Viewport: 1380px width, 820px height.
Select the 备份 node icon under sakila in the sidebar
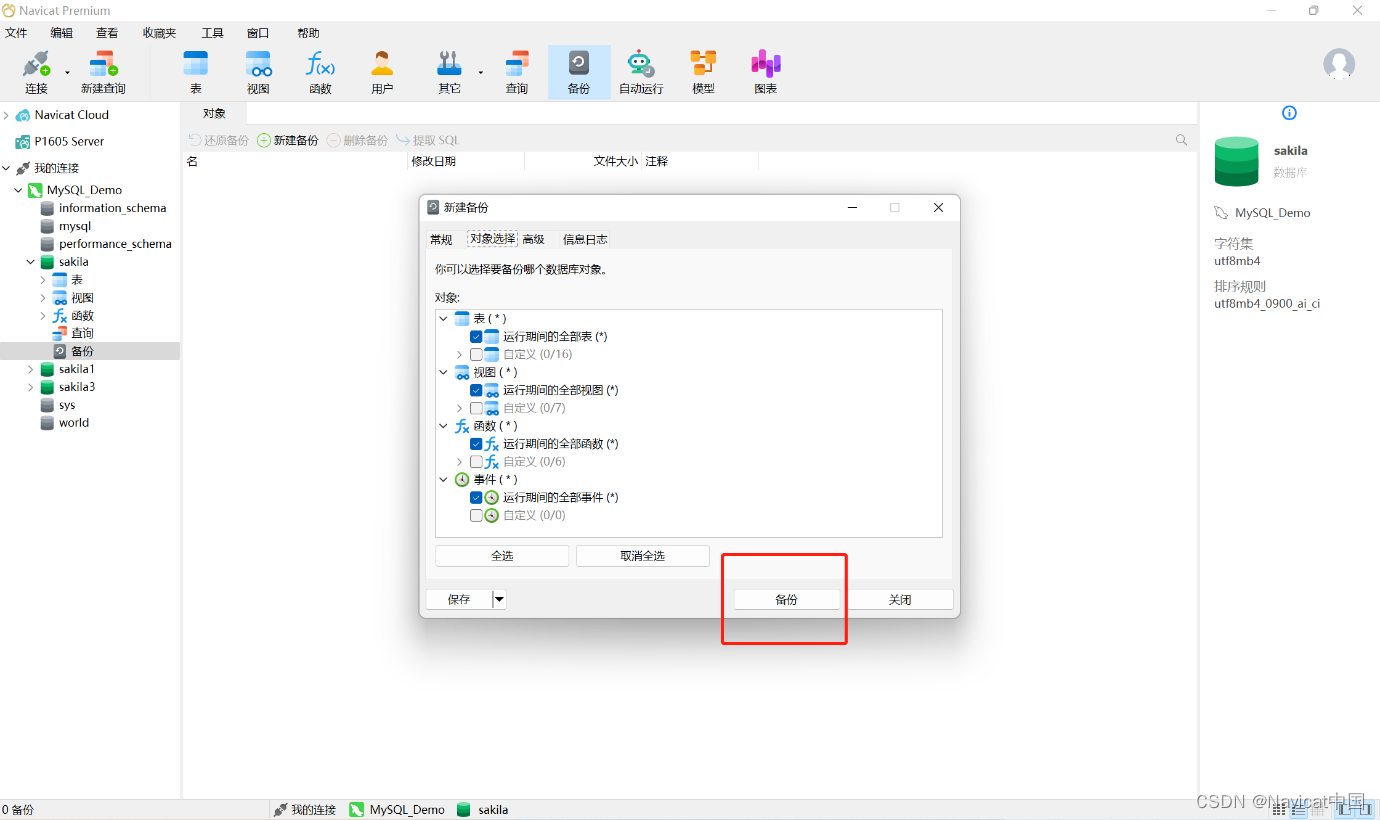pyautogui.click(x=59, y=351)
